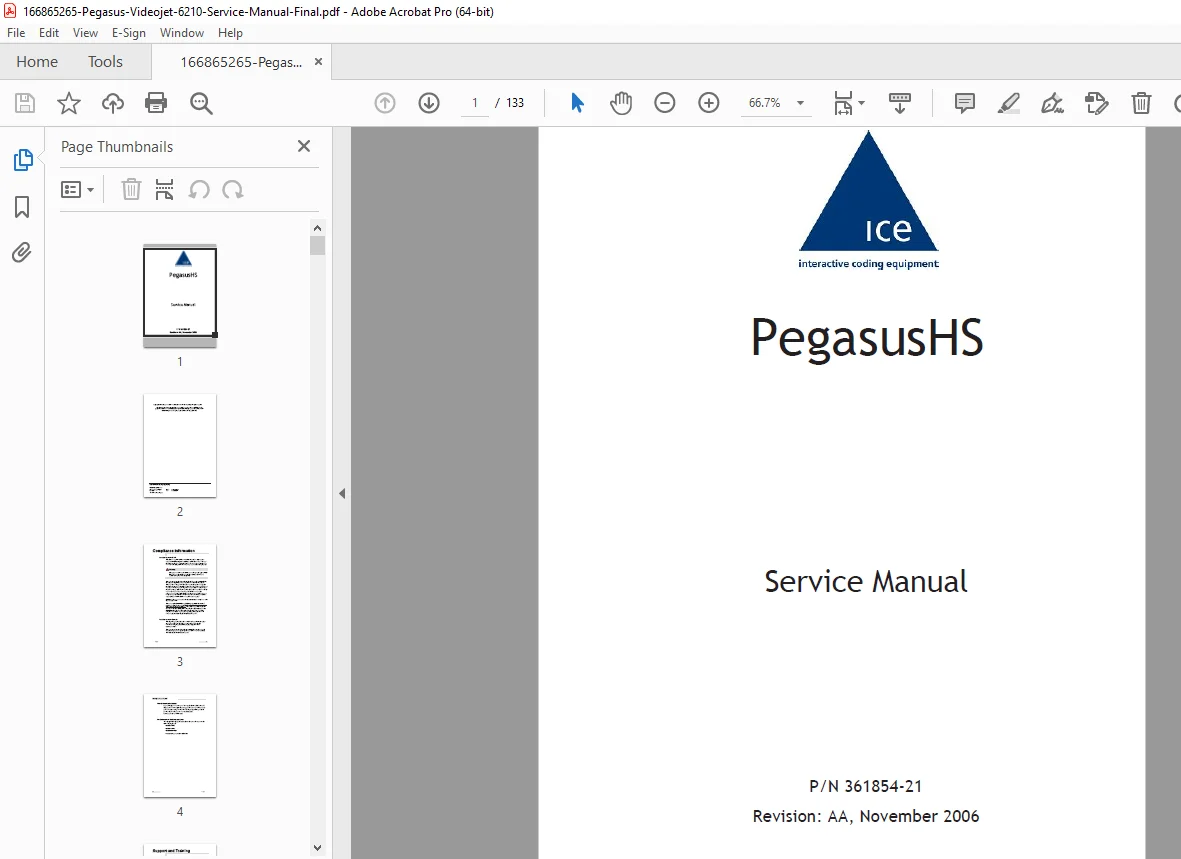Open the read mode keyboard icon
This screenshot has height=859, width=1181.
point(899,103)
